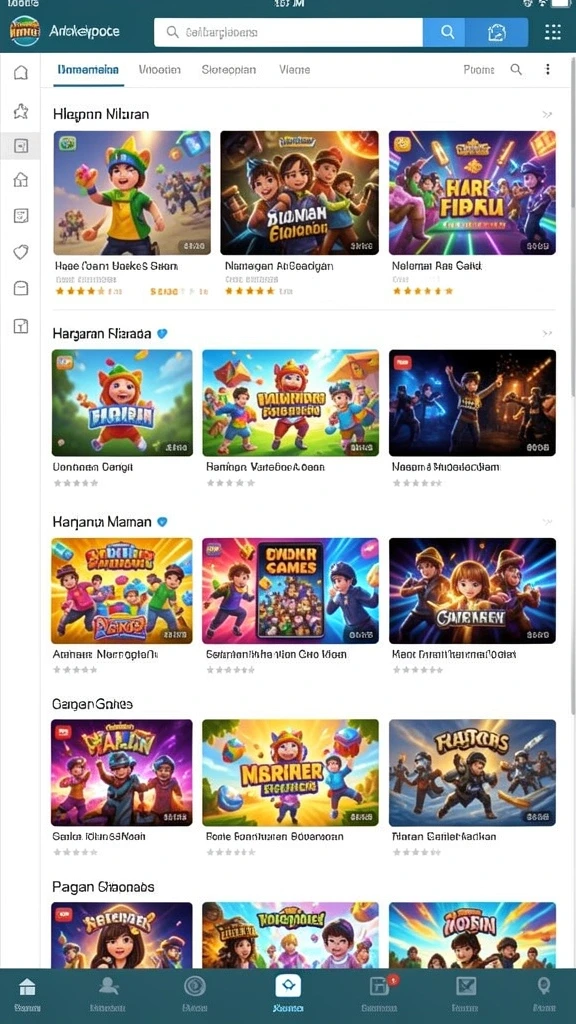Click the heart tag icon in sidebar
This screenshot has width=576, height=1024.
click(21, 252)
